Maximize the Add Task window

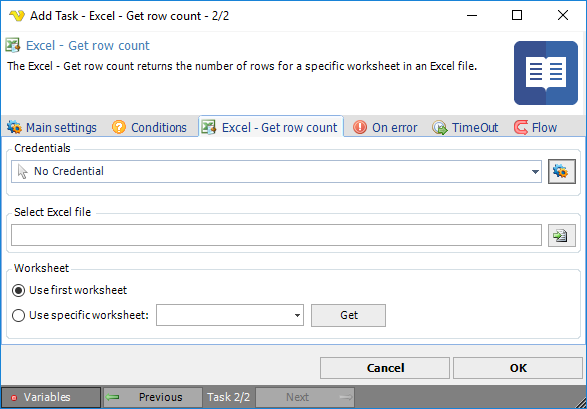(x=517, y=15)
